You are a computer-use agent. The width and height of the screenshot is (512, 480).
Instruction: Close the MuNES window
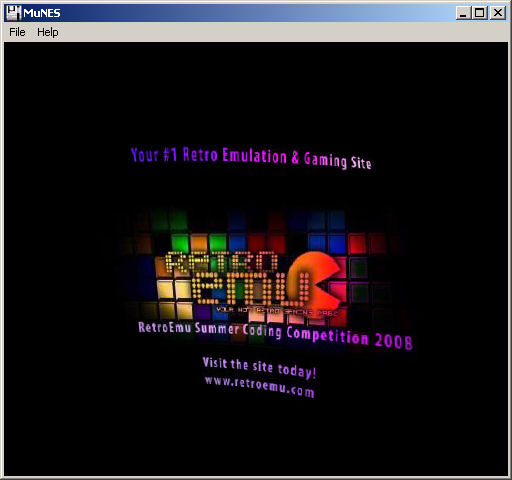click(498, 13)
